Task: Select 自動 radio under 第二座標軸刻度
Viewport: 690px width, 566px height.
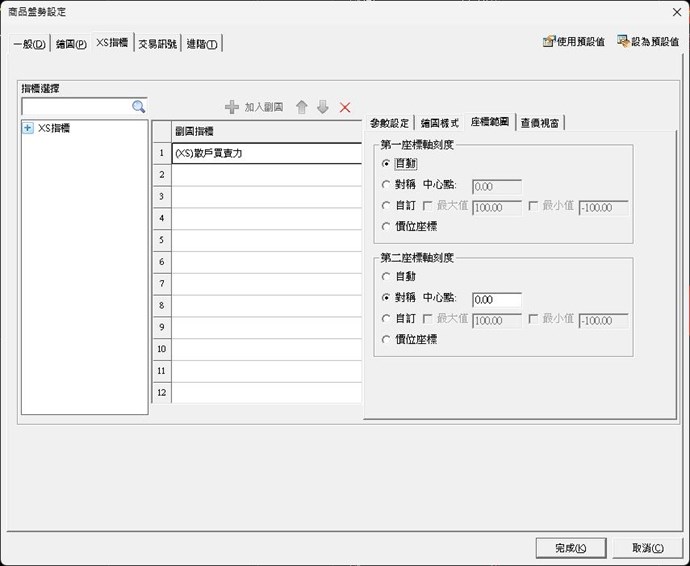Action: click(386, 277)
